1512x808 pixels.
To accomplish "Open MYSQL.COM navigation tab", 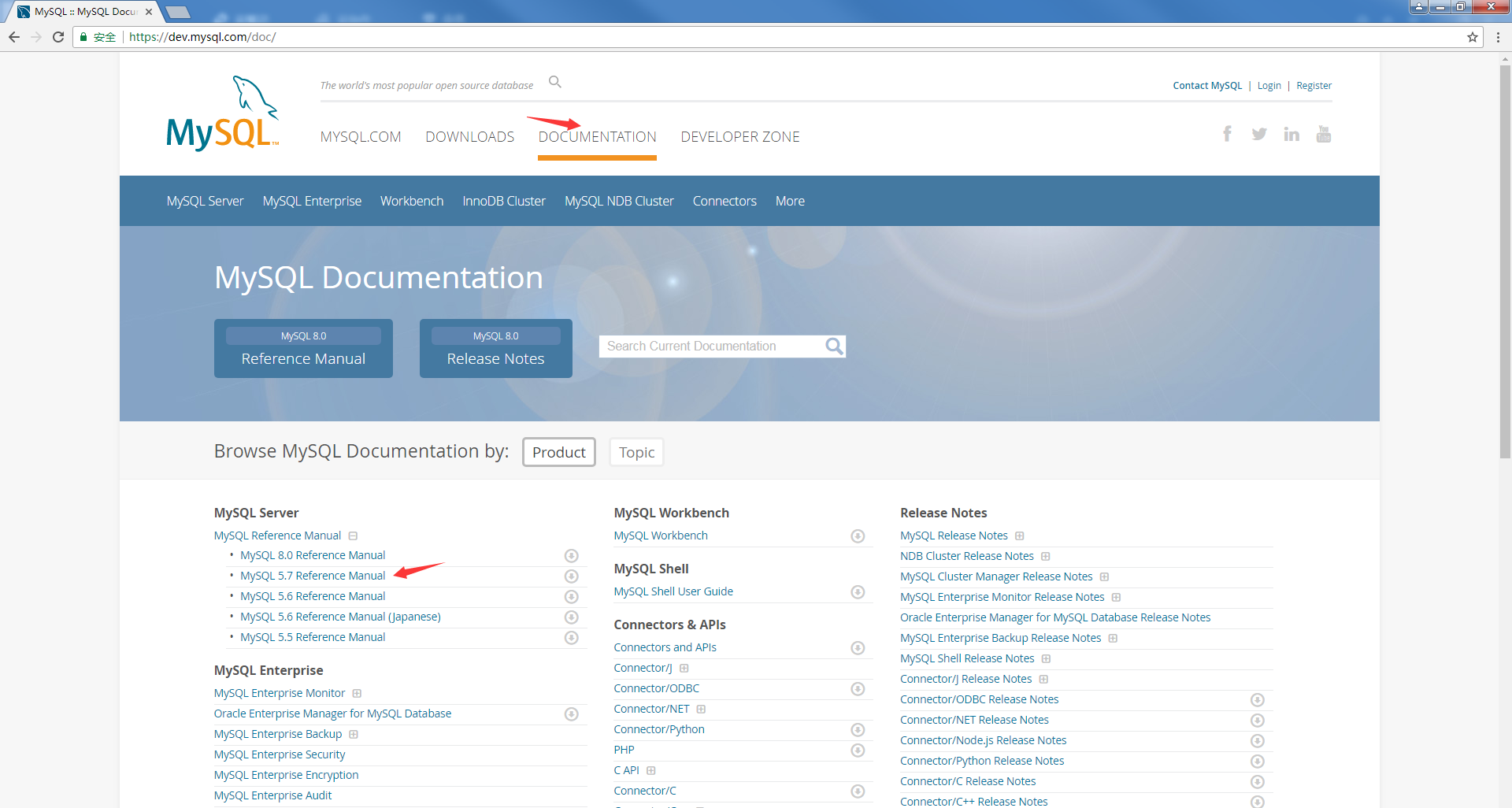I will click(361, 137).
